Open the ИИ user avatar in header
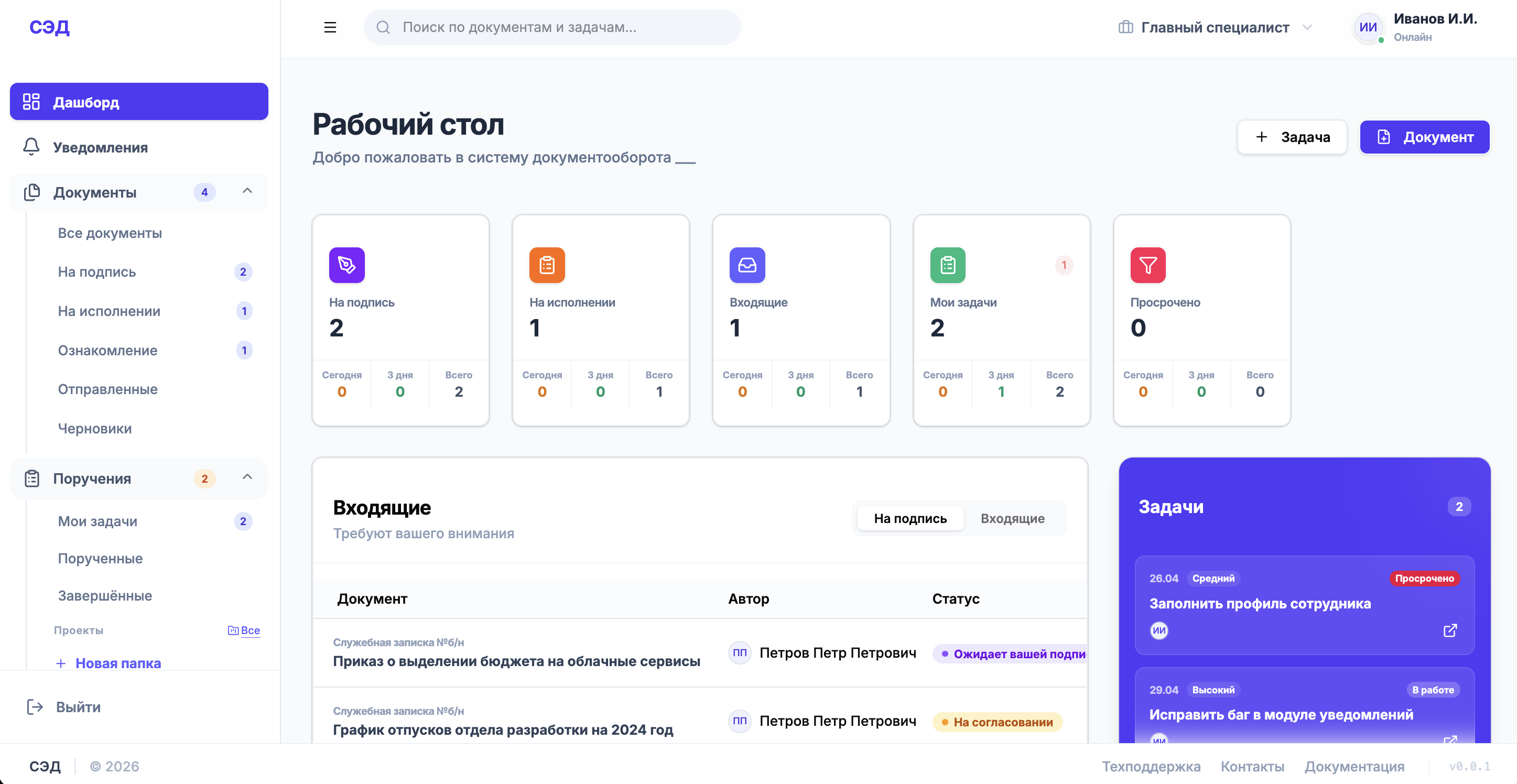Image resolution: width=1517 pixels, height=784 pixels. (x=1368, y=27)
